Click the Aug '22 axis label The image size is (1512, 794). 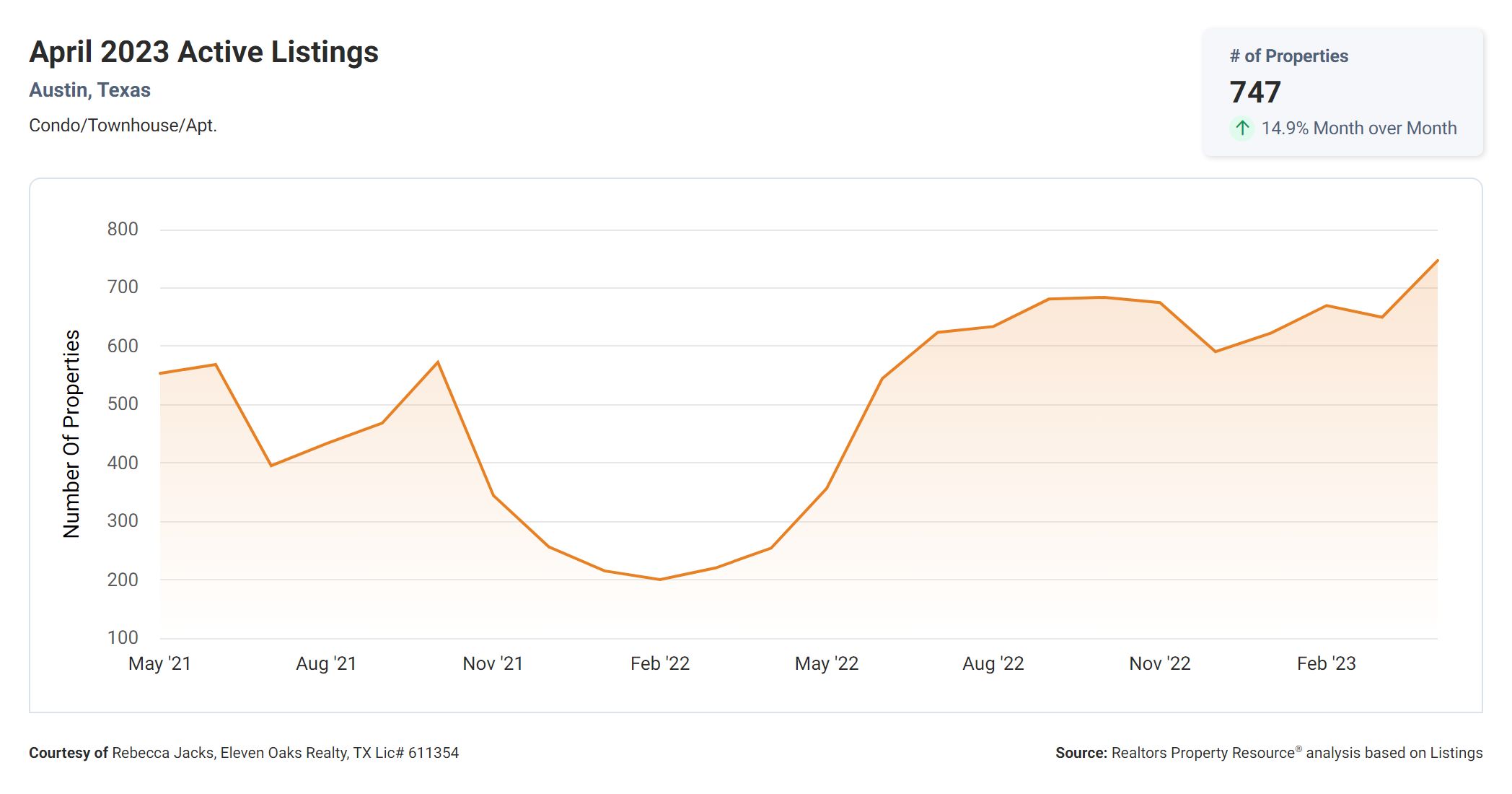(x=993, y=663)
